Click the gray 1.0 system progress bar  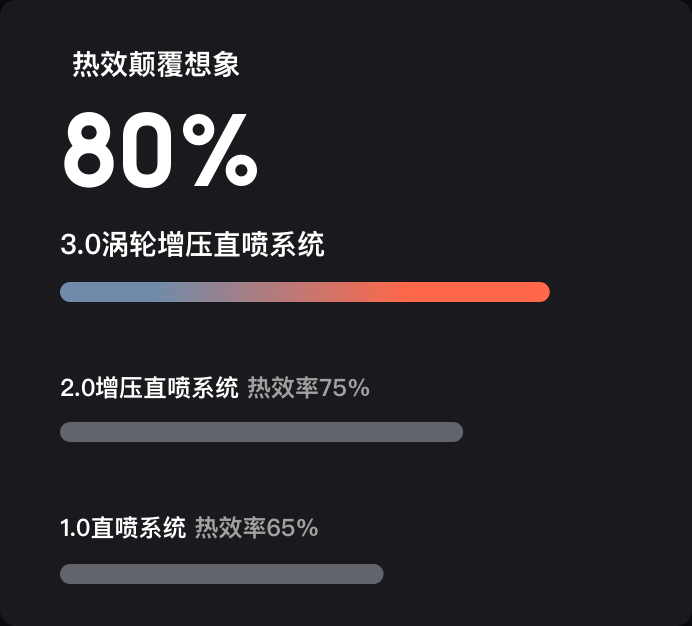(222, 573)
